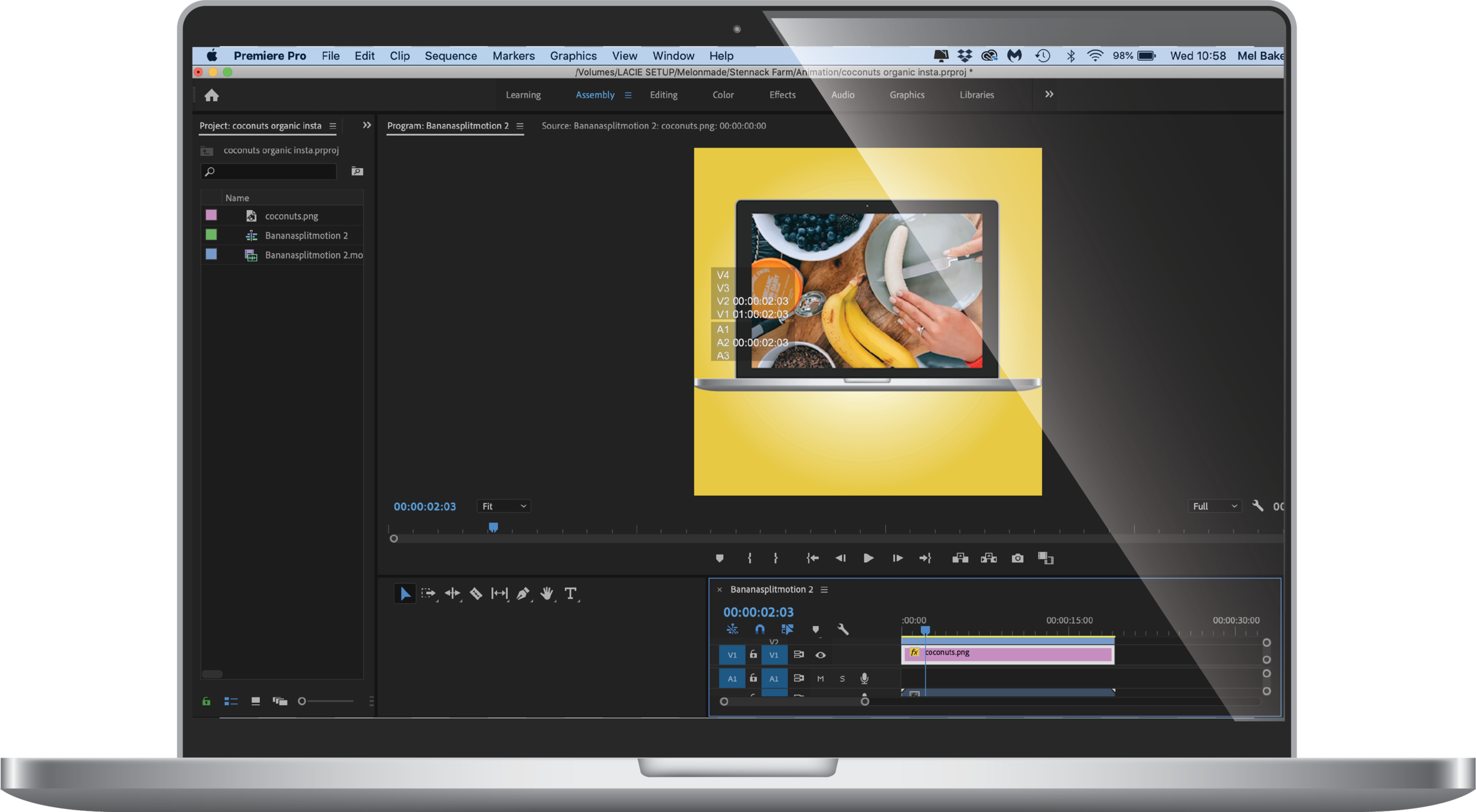Open Bluetooth status menu
1476x812 pixels.
pos(1070,55)
